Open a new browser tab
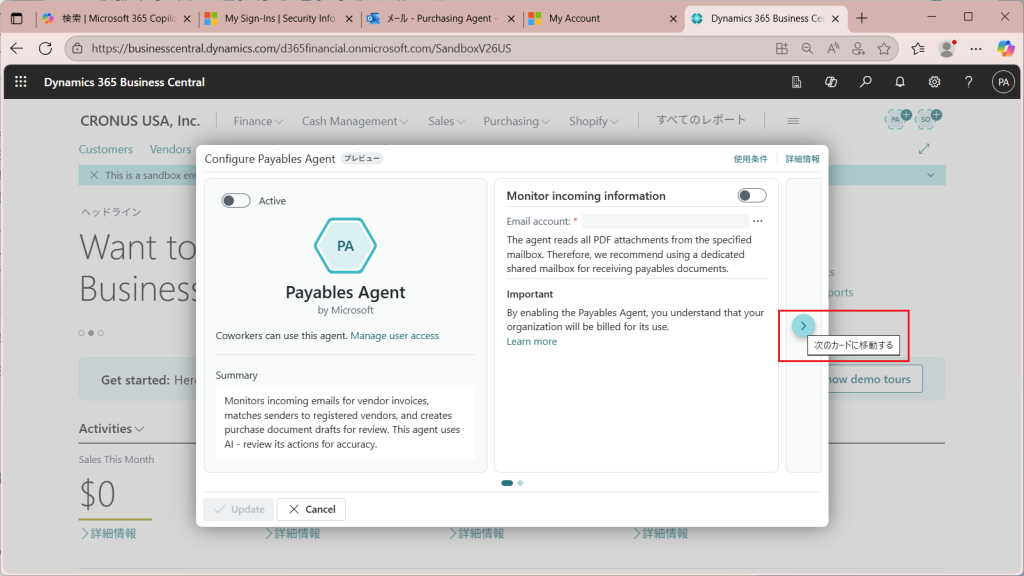Viewport: 1024px width, 576px height. [862, 18]
